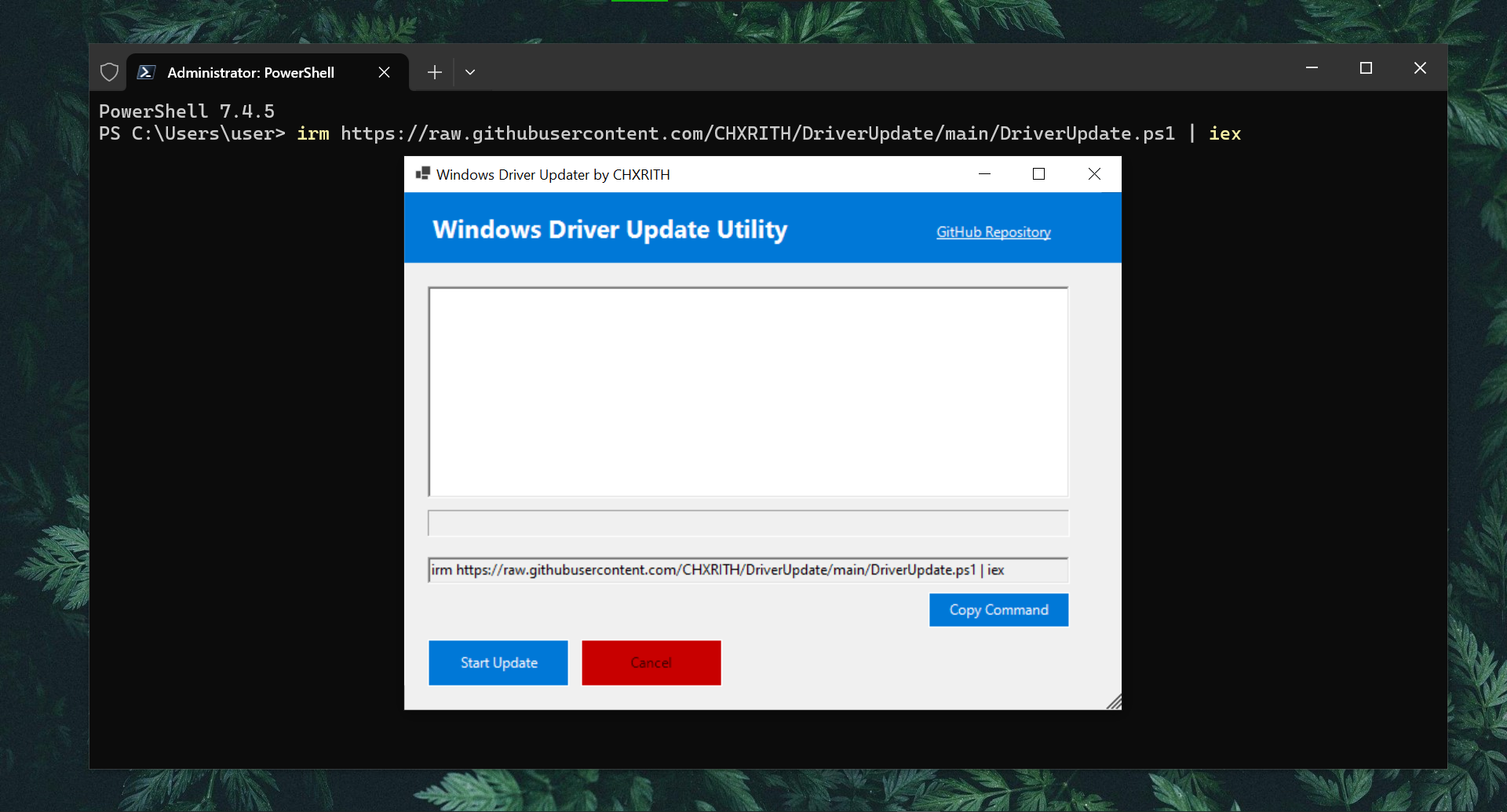Maximize the PowerShell terminal window
1507x812 pixels.
(1366, 68)
